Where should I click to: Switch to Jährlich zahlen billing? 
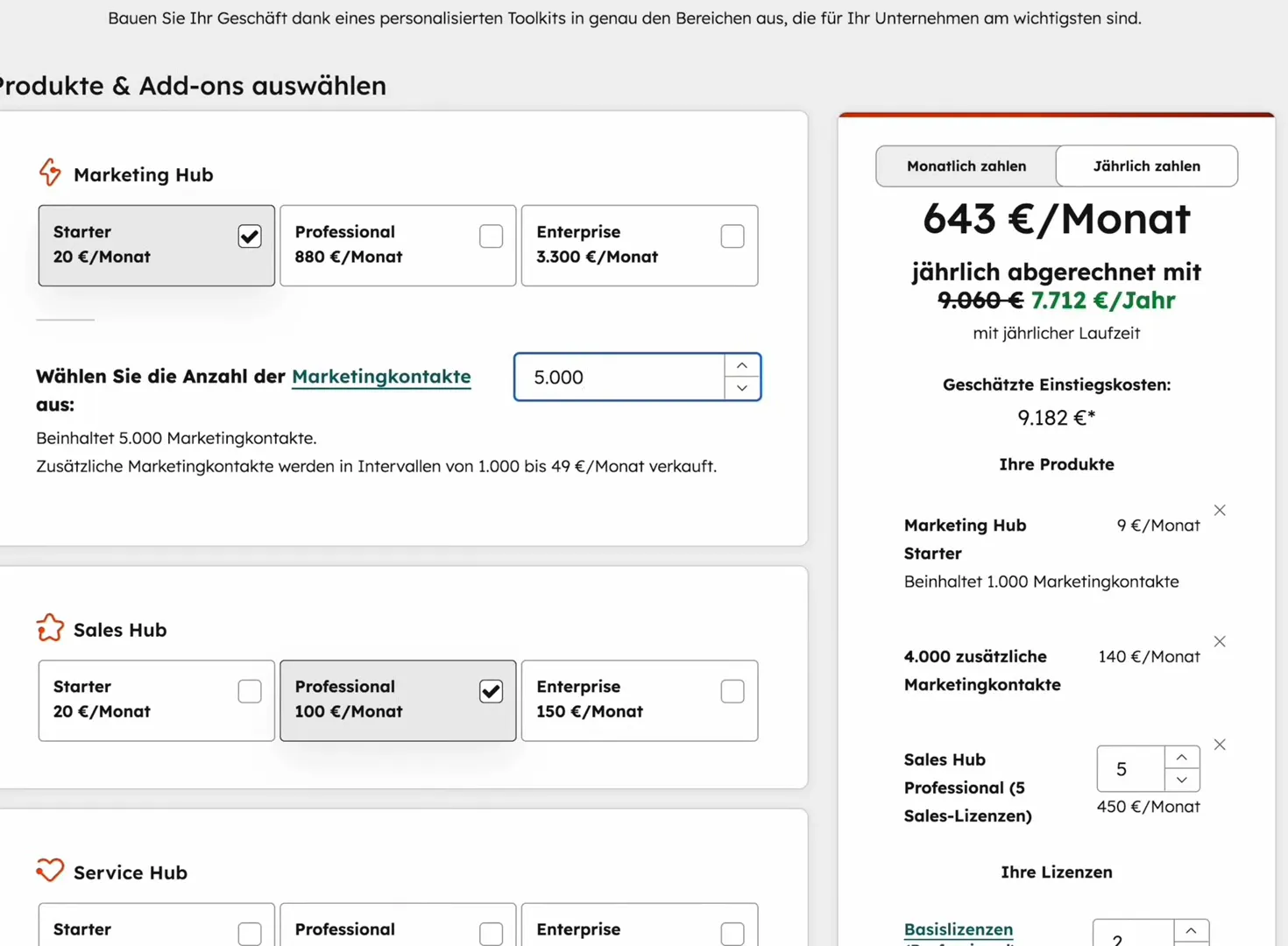point(1147,166)
